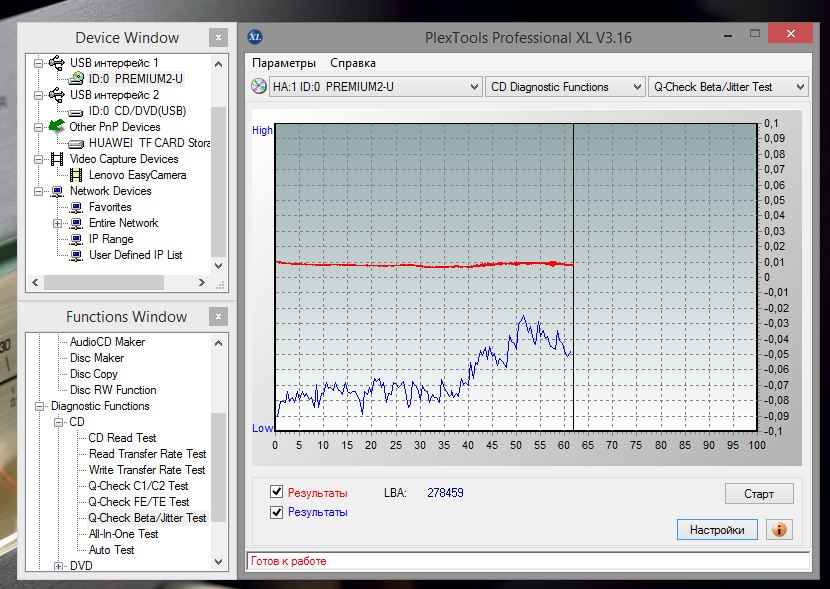Select All-In-One Test
Viewport: 830px width, 589px height.
pyautogui.click(x=123, y=534)
